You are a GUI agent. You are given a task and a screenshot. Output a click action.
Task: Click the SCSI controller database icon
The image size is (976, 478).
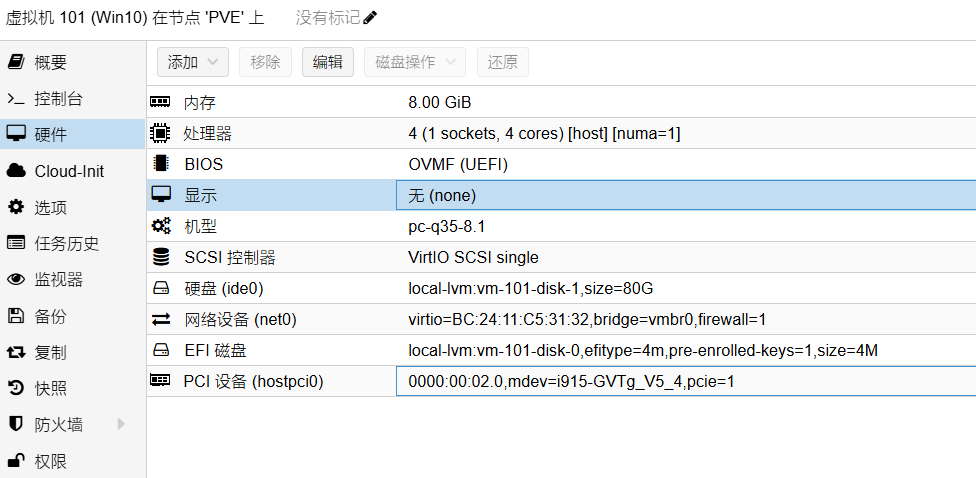161,257
